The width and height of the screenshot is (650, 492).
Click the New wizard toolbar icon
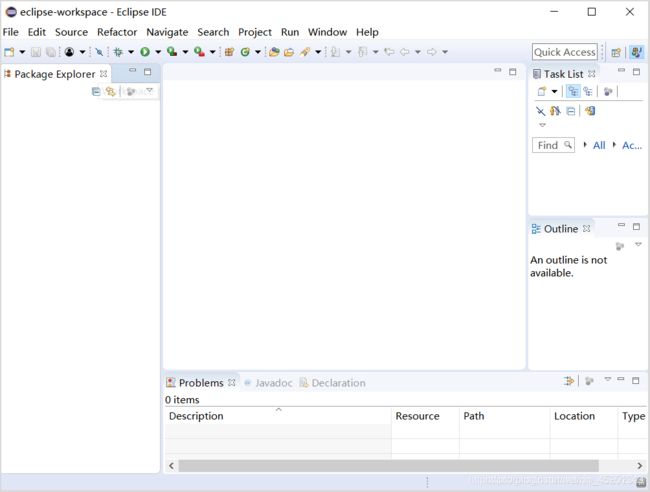pyautogui.click(x=9, y=52)
